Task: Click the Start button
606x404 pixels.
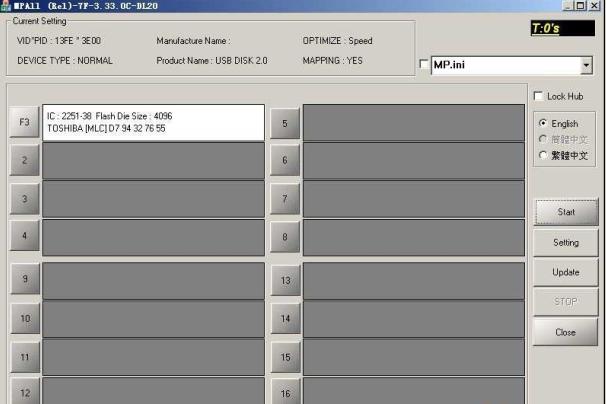Action: click(x=566, y=212)
